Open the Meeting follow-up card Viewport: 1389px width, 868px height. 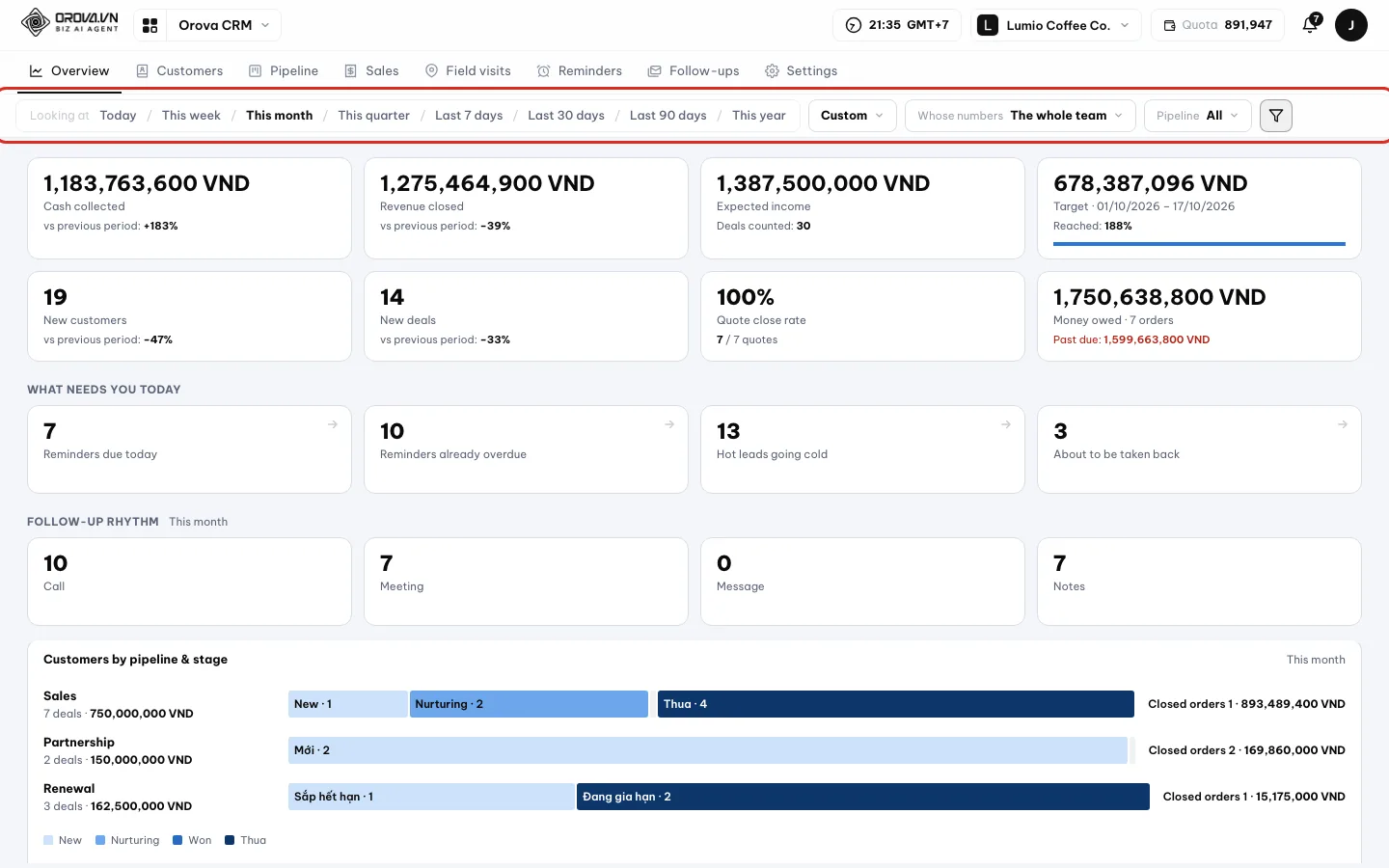point(526,582)
